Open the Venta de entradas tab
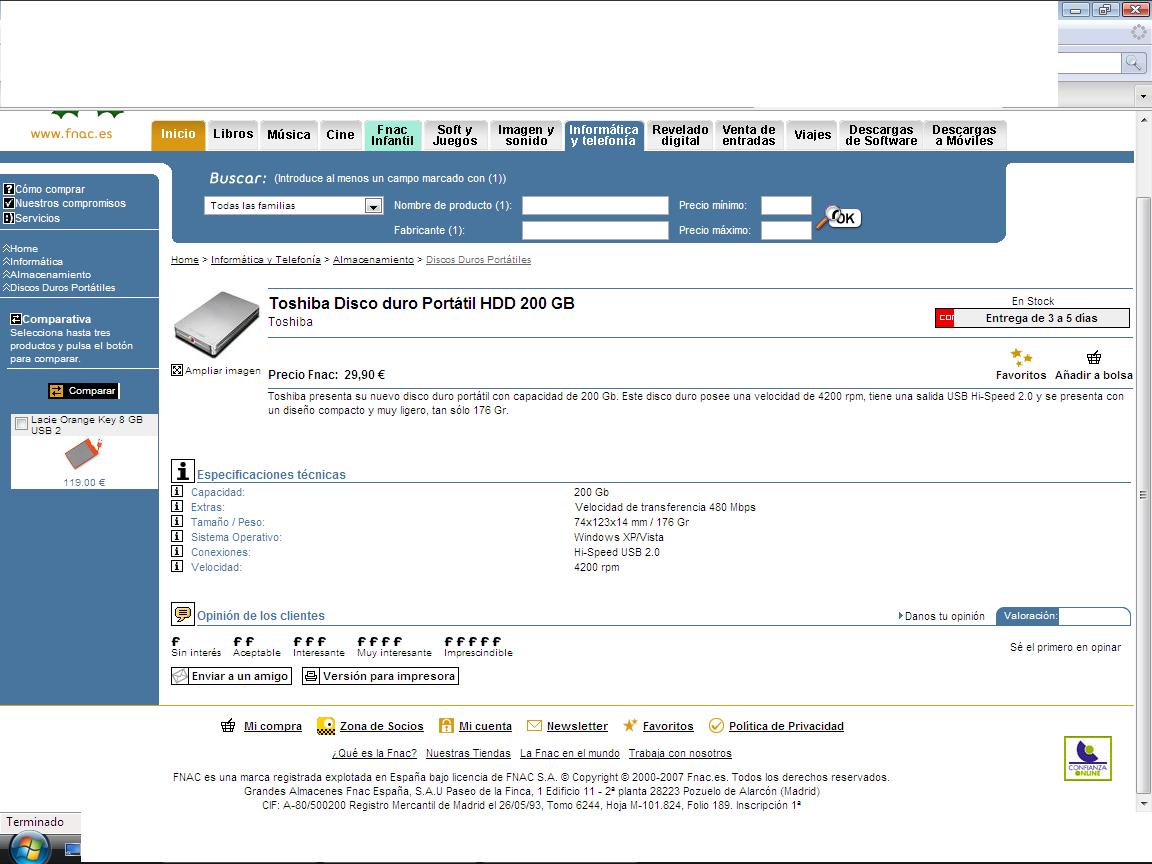The image size is (1152, 864). coord(749,135)
